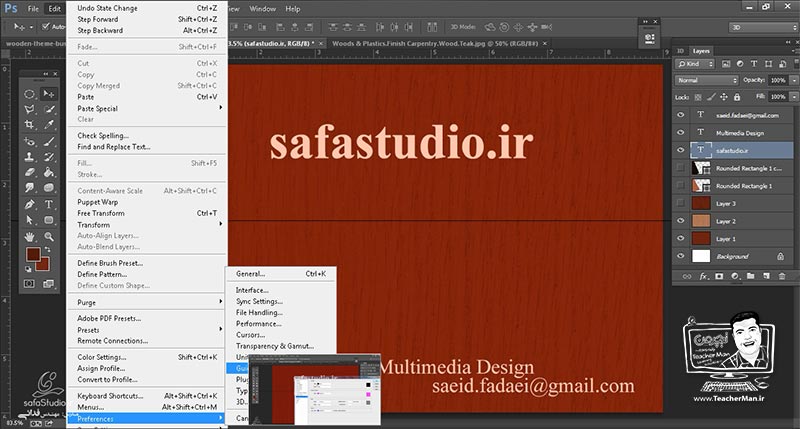Expand the Transform submenu
Viewport: 800px width, 429px height.
pyautogui.click(x=147, y=224)
